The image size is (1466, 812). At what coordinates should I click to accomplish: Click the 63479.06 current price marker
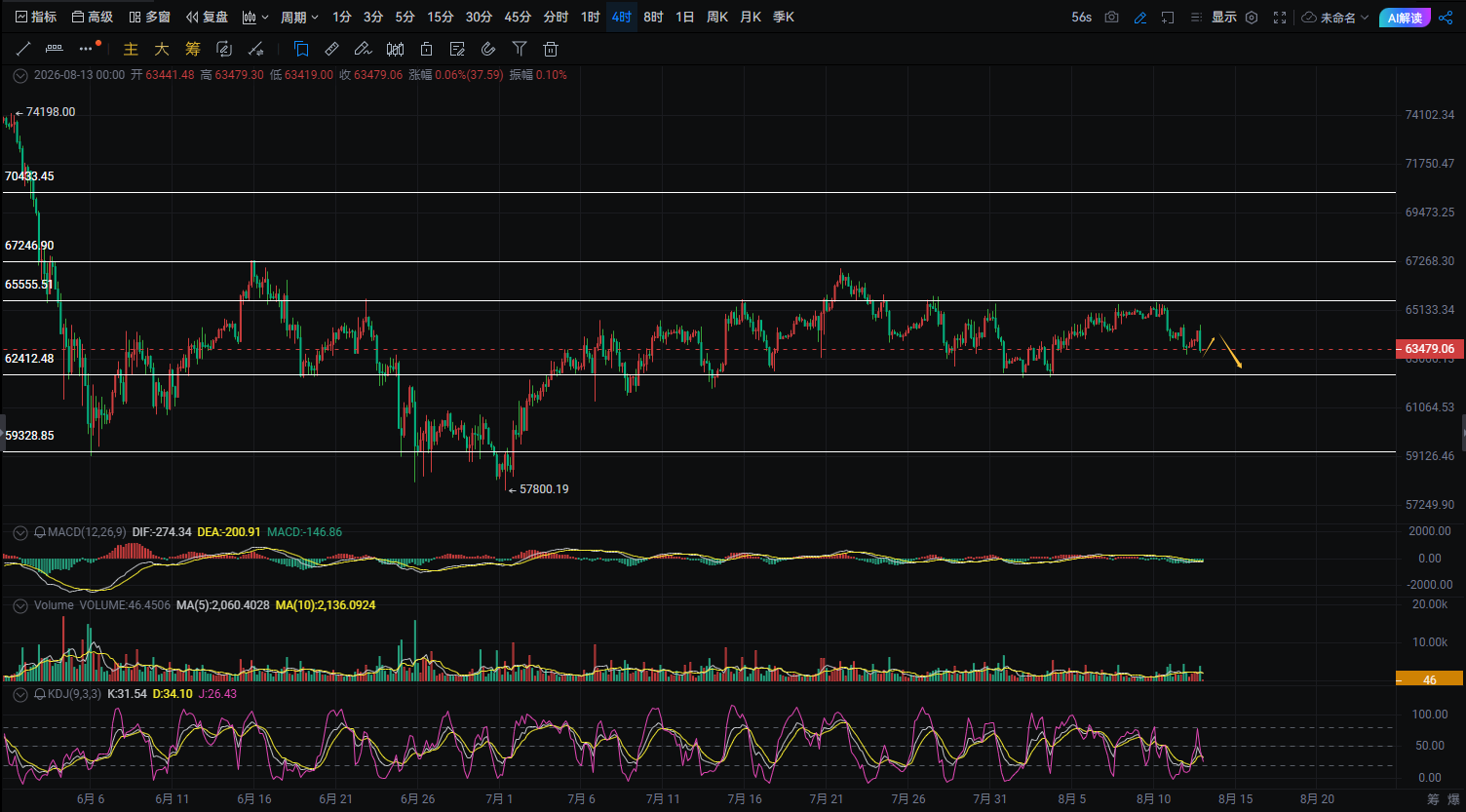point(1430,349)
